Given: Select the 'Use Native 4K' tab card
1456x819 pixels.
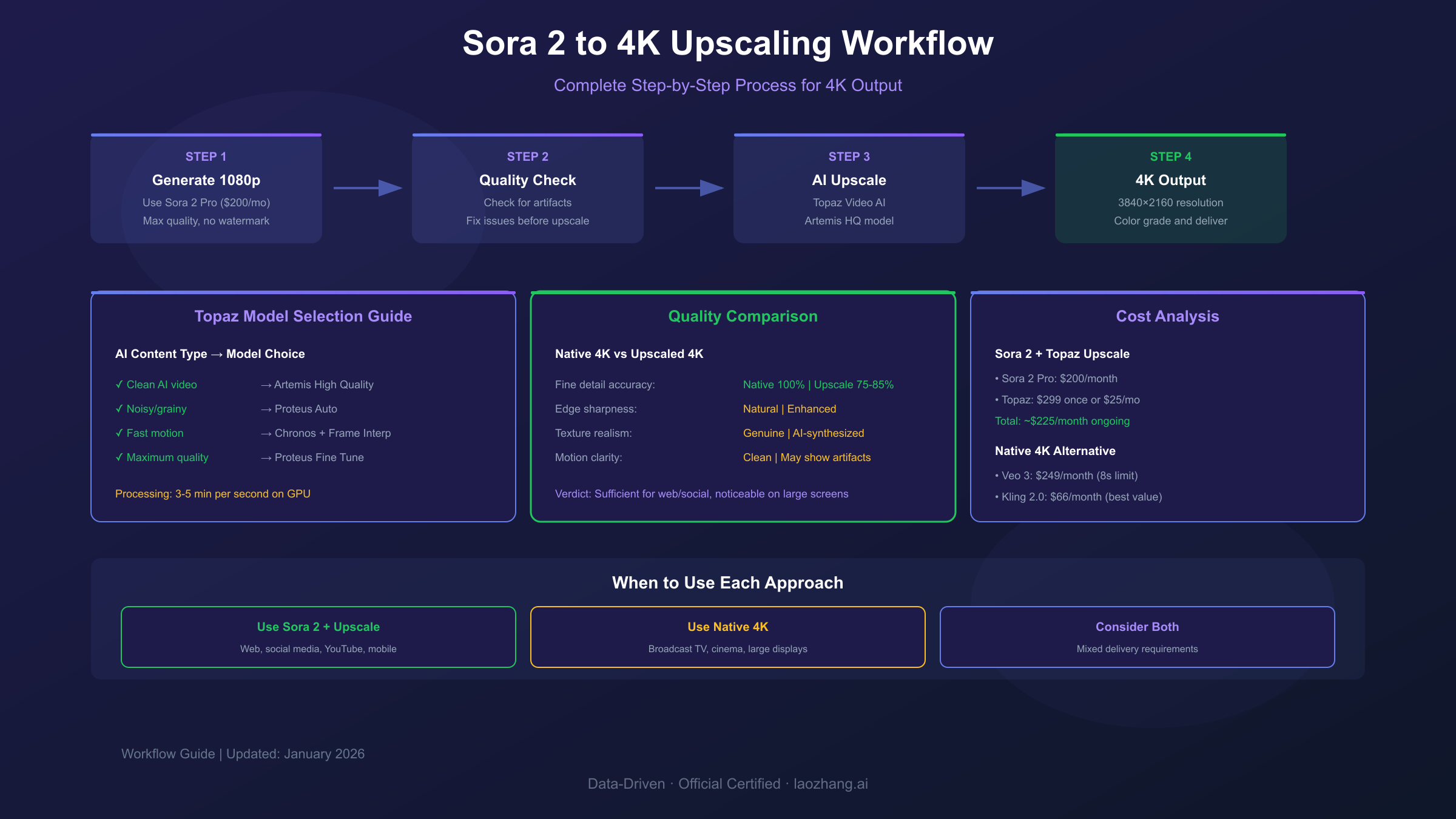Looking at the screenshot, I should (x=727, y=636).
